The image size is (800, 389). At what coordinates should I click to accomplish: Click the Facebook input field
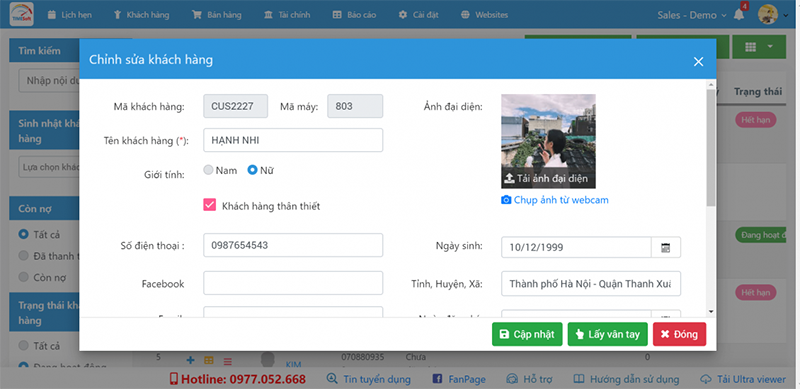tap(293, 283)
